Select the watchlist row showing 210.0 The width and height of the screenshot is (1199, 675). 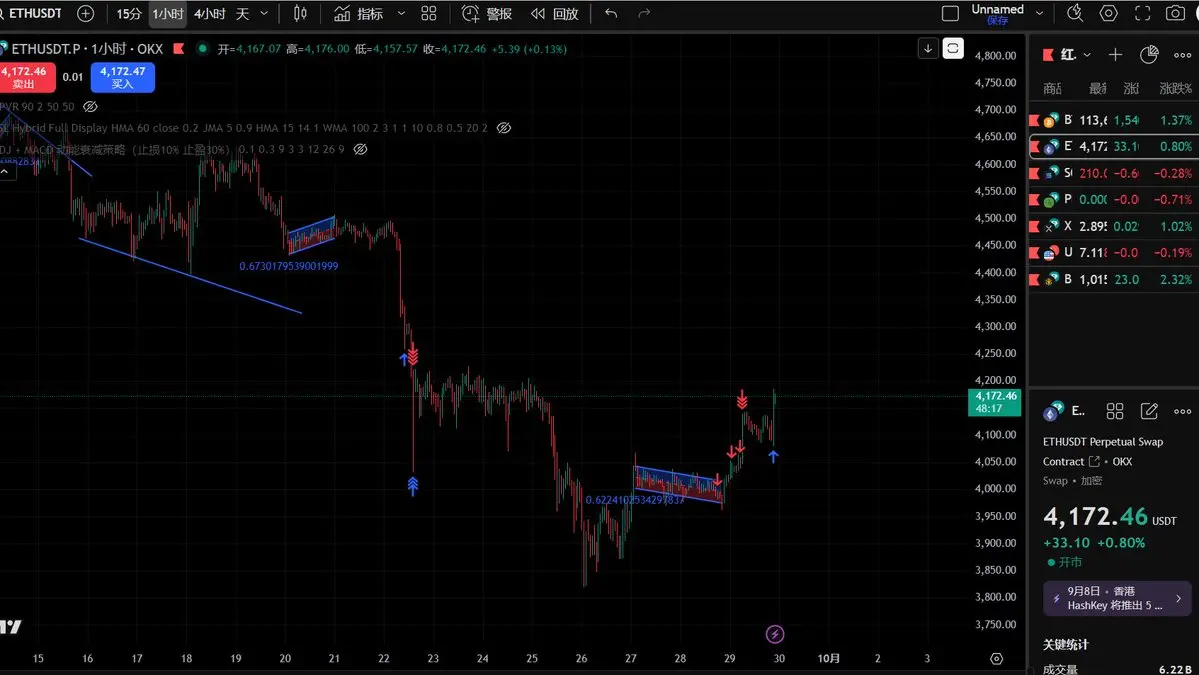coord(1114,174)
